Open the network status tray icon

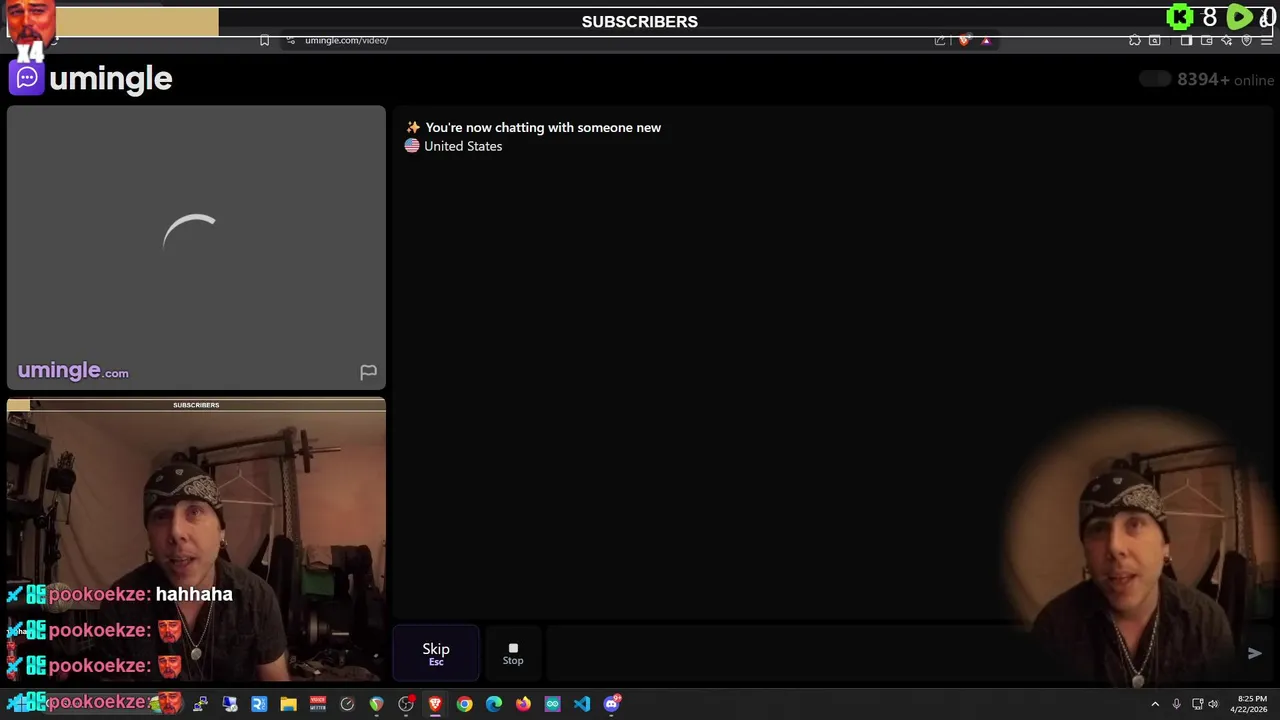click(x=1197, y=704)
